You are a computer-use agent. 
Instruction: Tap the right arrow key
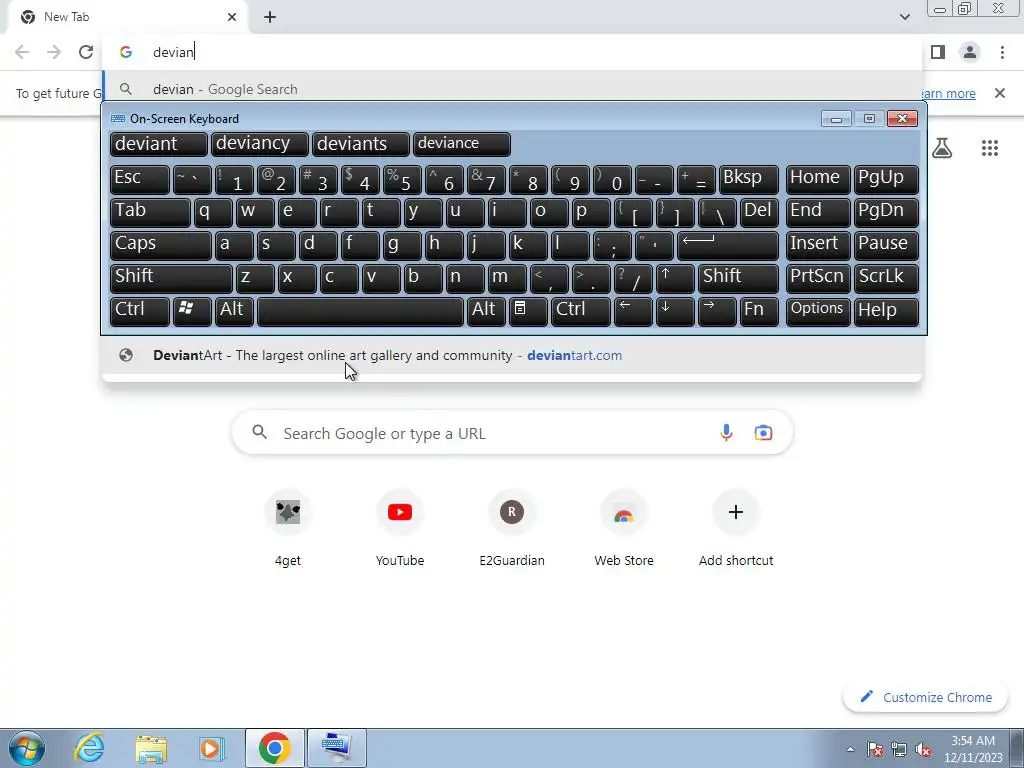coord(717,312)
